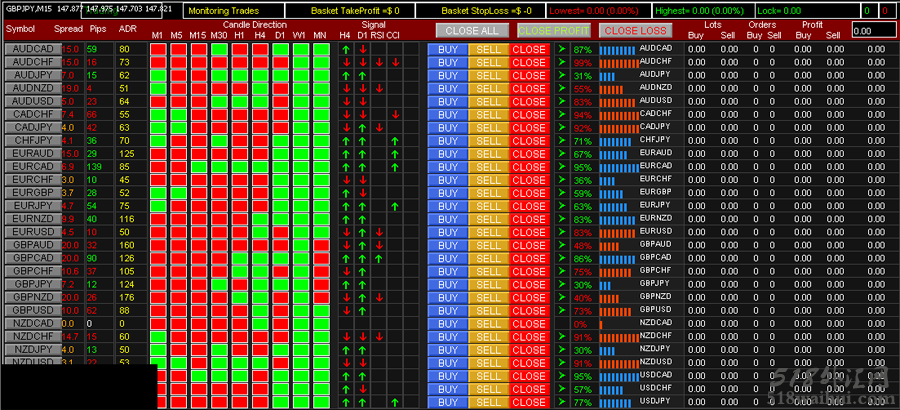The width and height of the screenshot is (900, 410).
Task: Click the AUDCAD strength bar meter
Action: [619, 51]
